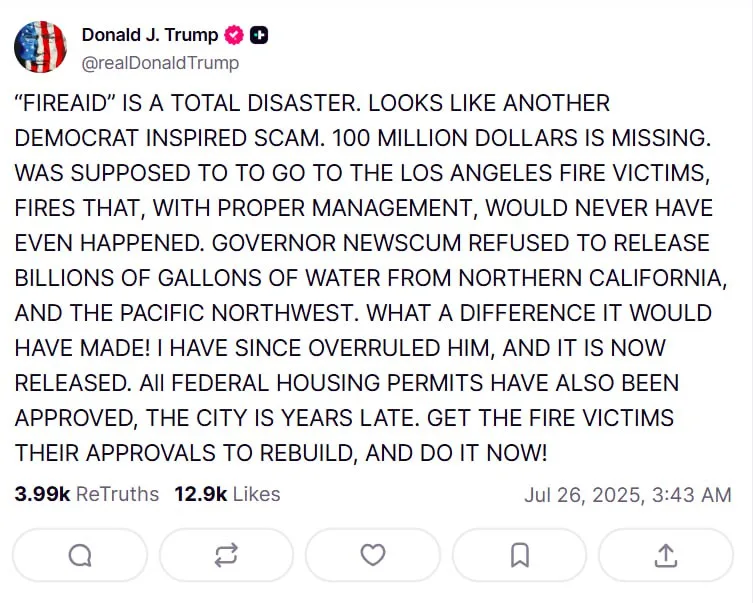The image size is (753, 603).
Task: Visit the @realDonaldTrump handle link
Action: click(x=160, y=63)
